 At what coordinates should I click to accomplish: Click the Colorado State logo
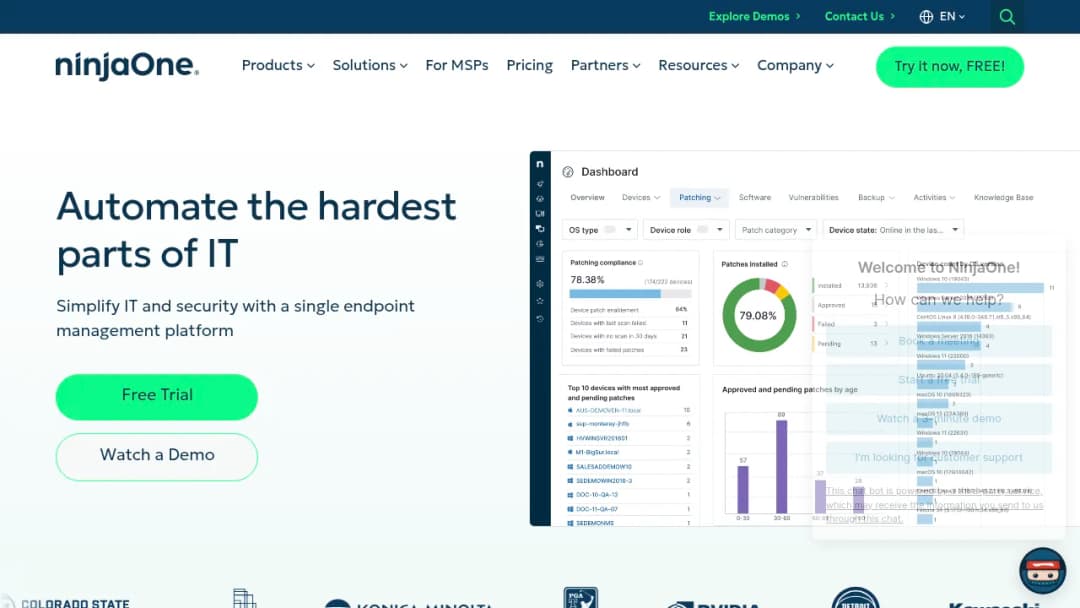(66, 602)
